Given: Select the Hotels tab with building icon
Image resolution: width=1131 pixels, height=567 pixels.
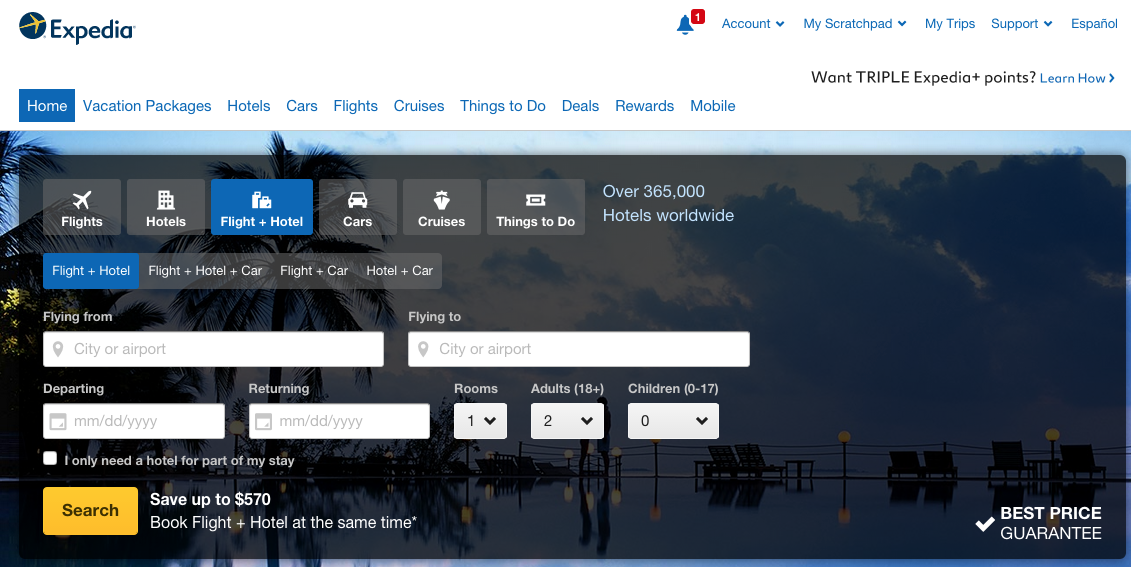Looking at the screenshot, I should point(166,207).
